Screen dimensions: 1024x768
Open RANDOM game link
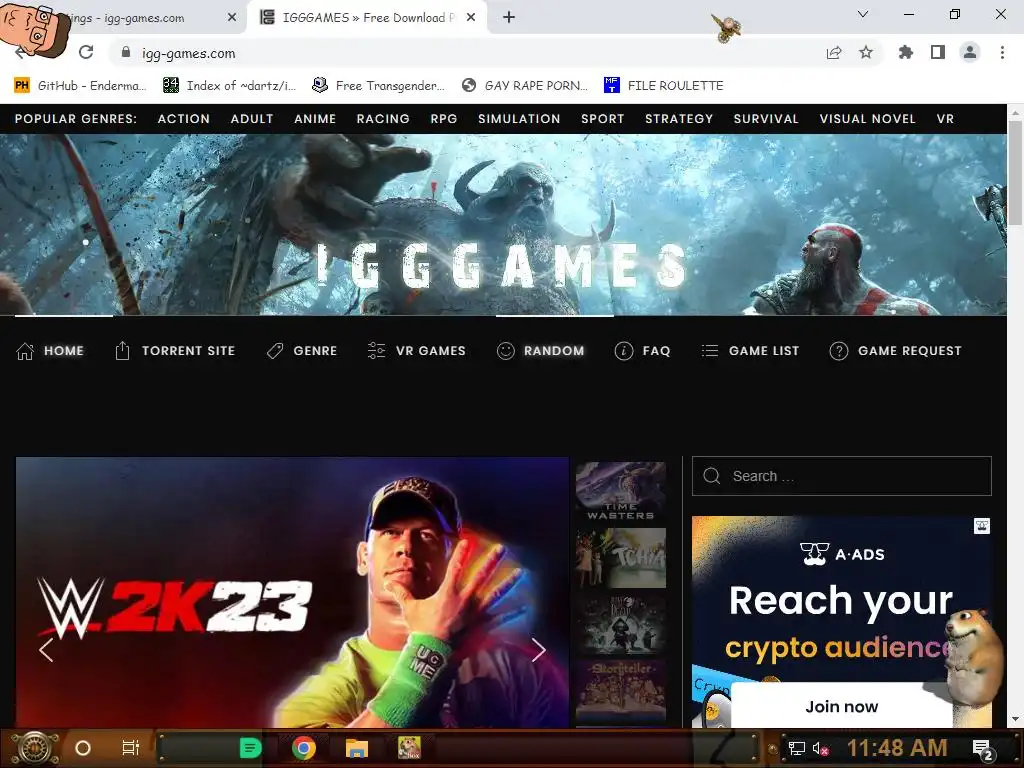pos(541,351)
